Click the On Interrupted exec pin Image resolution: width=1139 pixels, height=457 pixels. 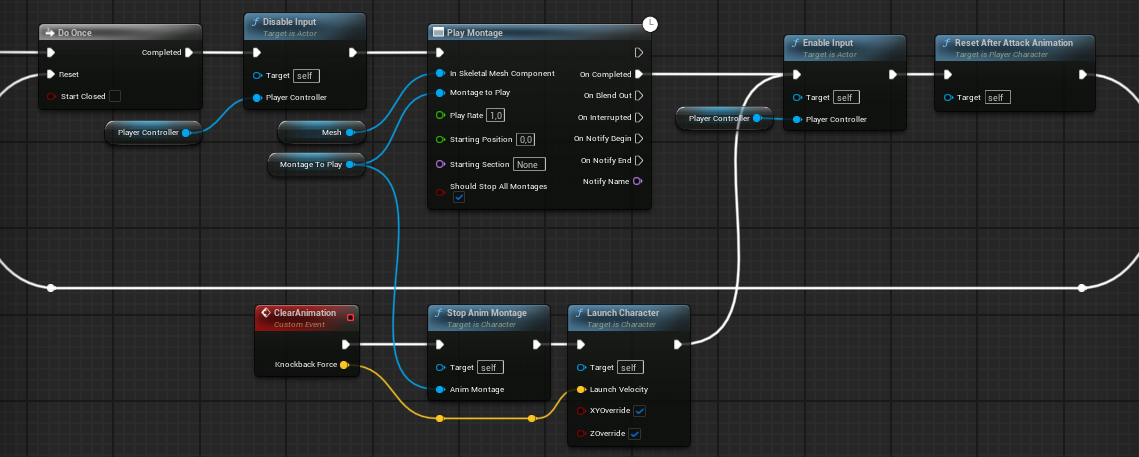coord(639,117)
